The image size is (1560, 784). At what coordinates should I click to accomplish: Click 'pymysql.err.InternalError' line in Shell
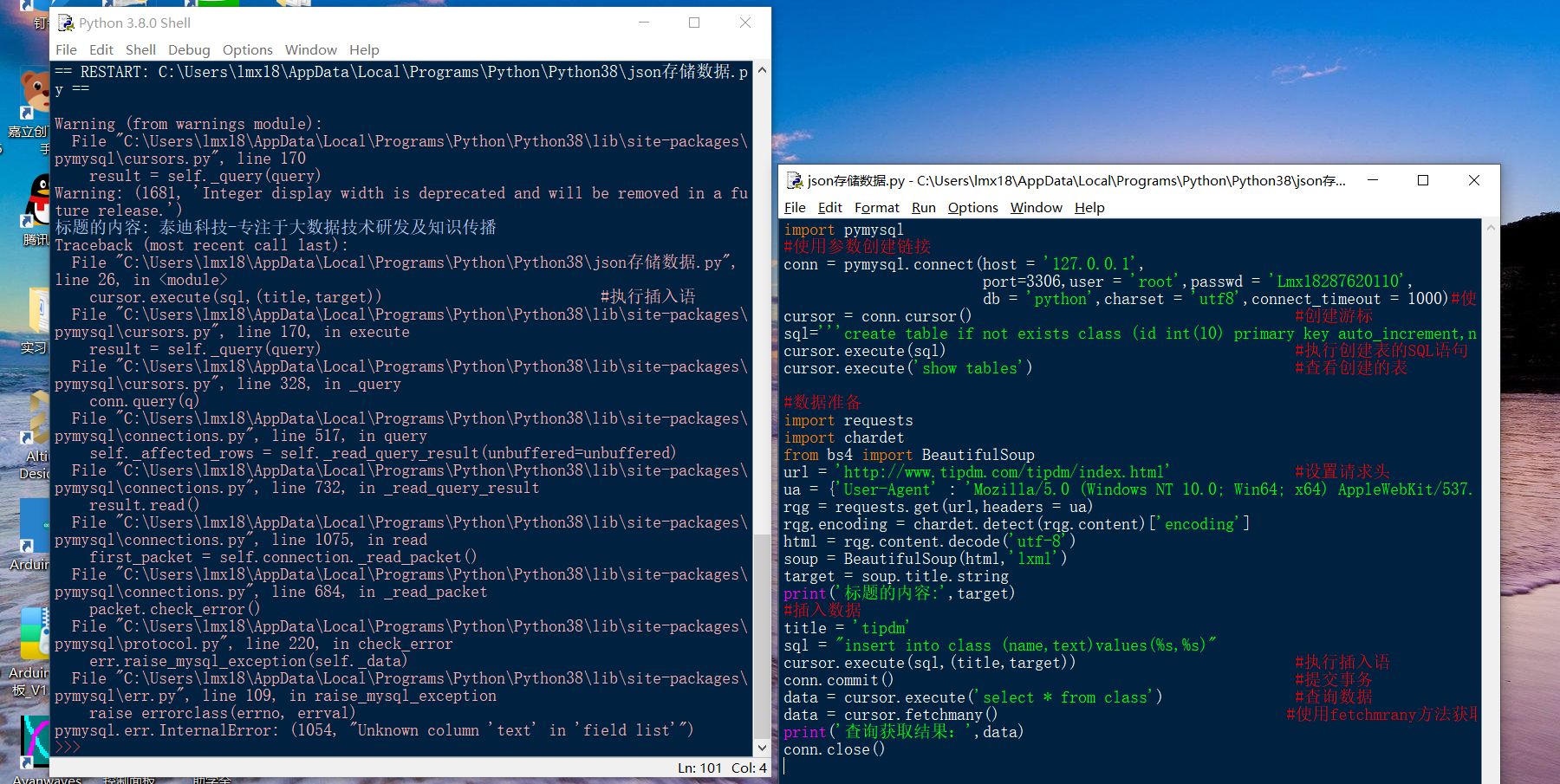[374, 730]
